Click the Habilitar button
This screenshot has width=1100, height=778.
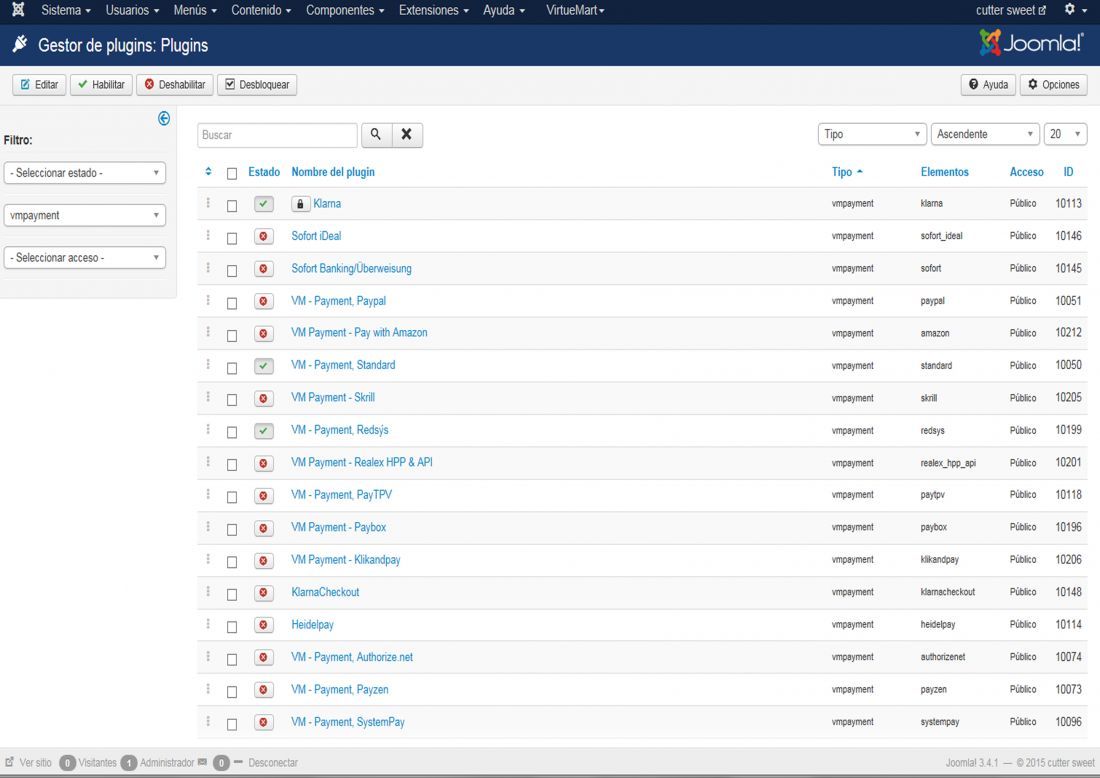tap(101, 84)
